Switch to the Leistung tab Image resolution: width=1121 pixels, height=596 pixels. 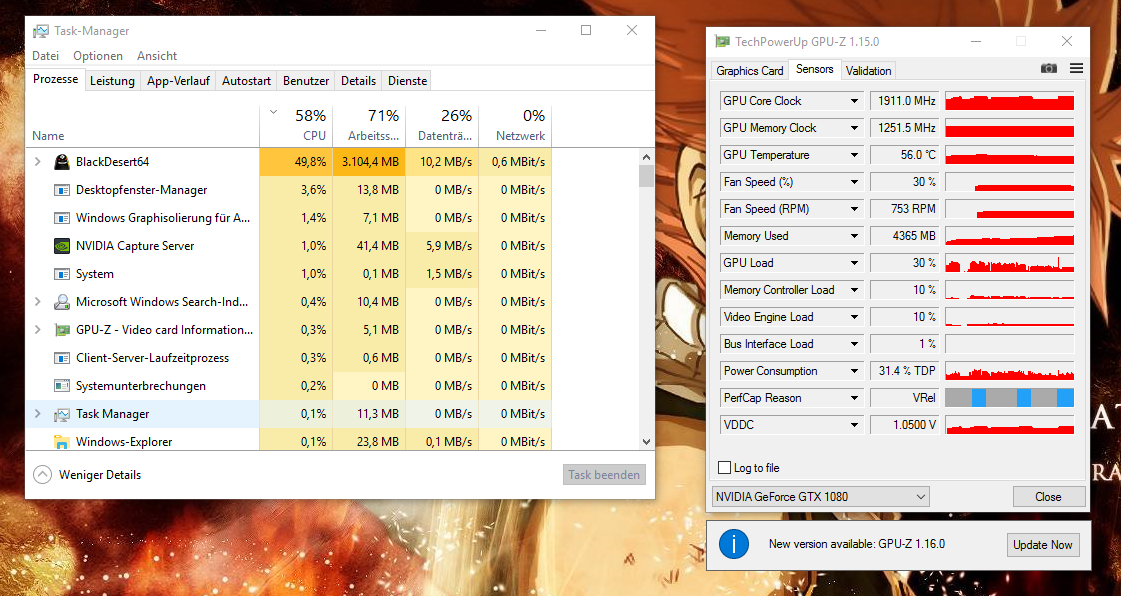112,81
